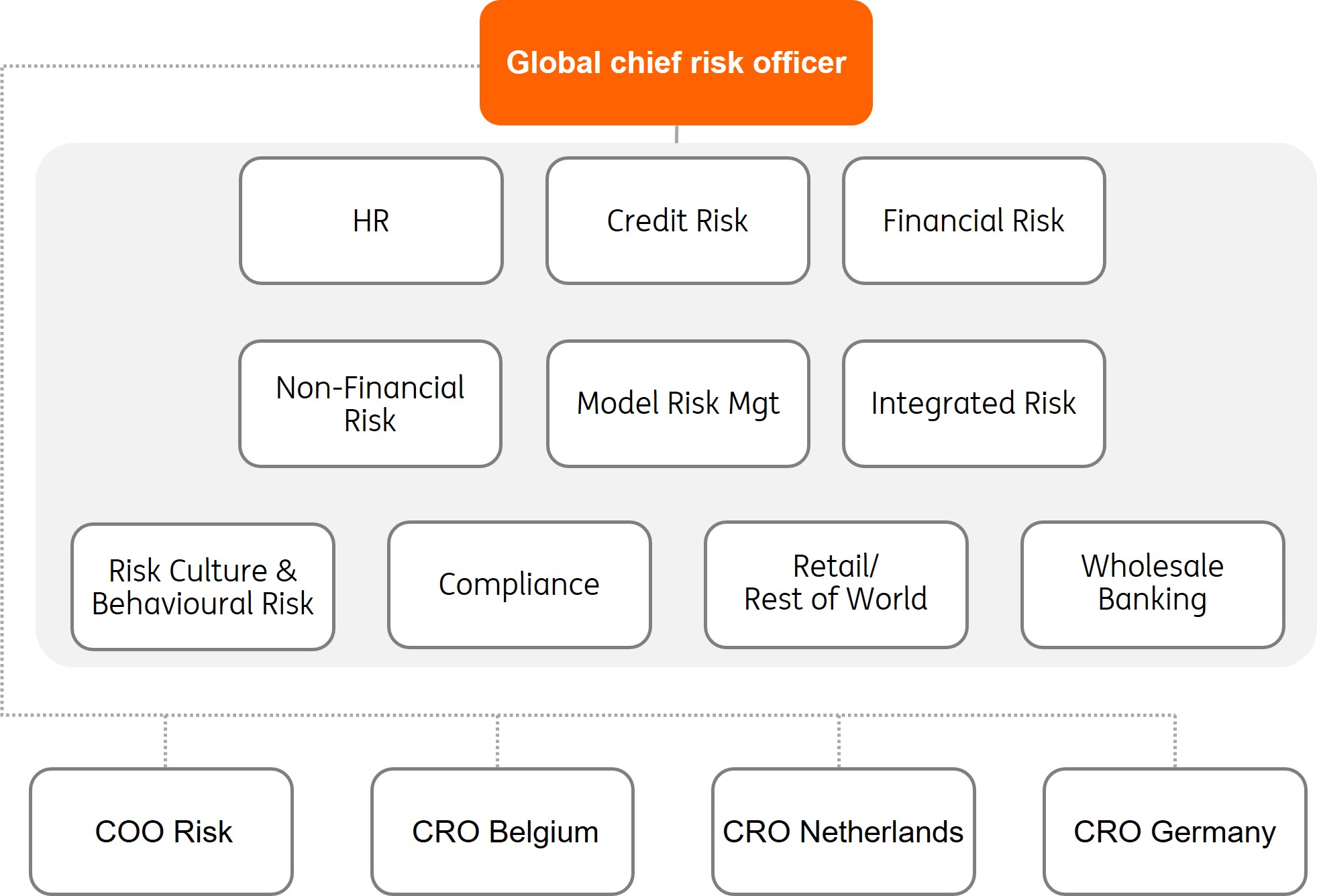Image resolution: width=1317 pixels, height=896 pixels.
Task: Click the Non-Financial Risk box
Action: [x=370, y=404]
